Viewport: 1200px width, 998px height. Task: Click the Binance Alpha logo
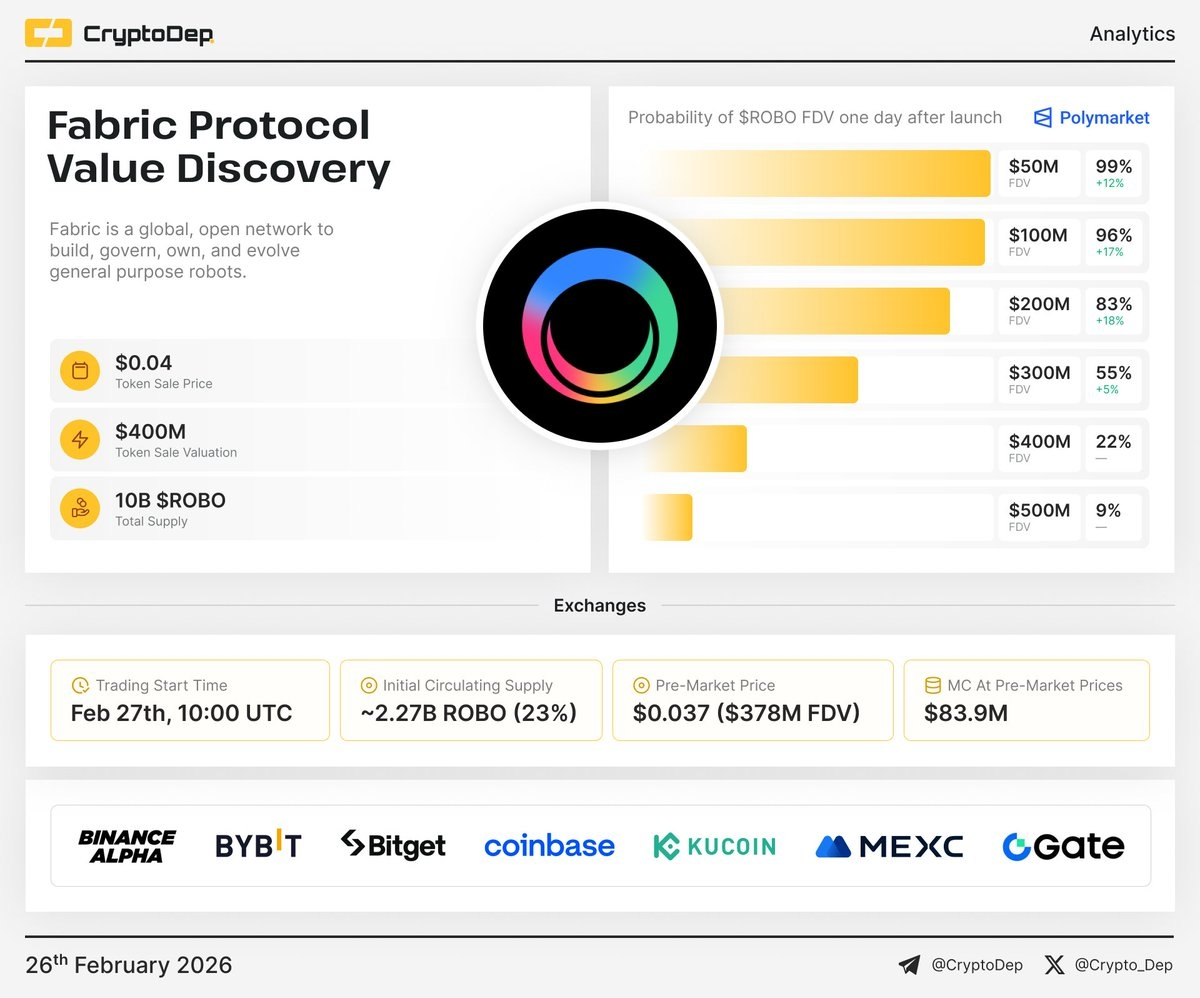tap(127, 846)
